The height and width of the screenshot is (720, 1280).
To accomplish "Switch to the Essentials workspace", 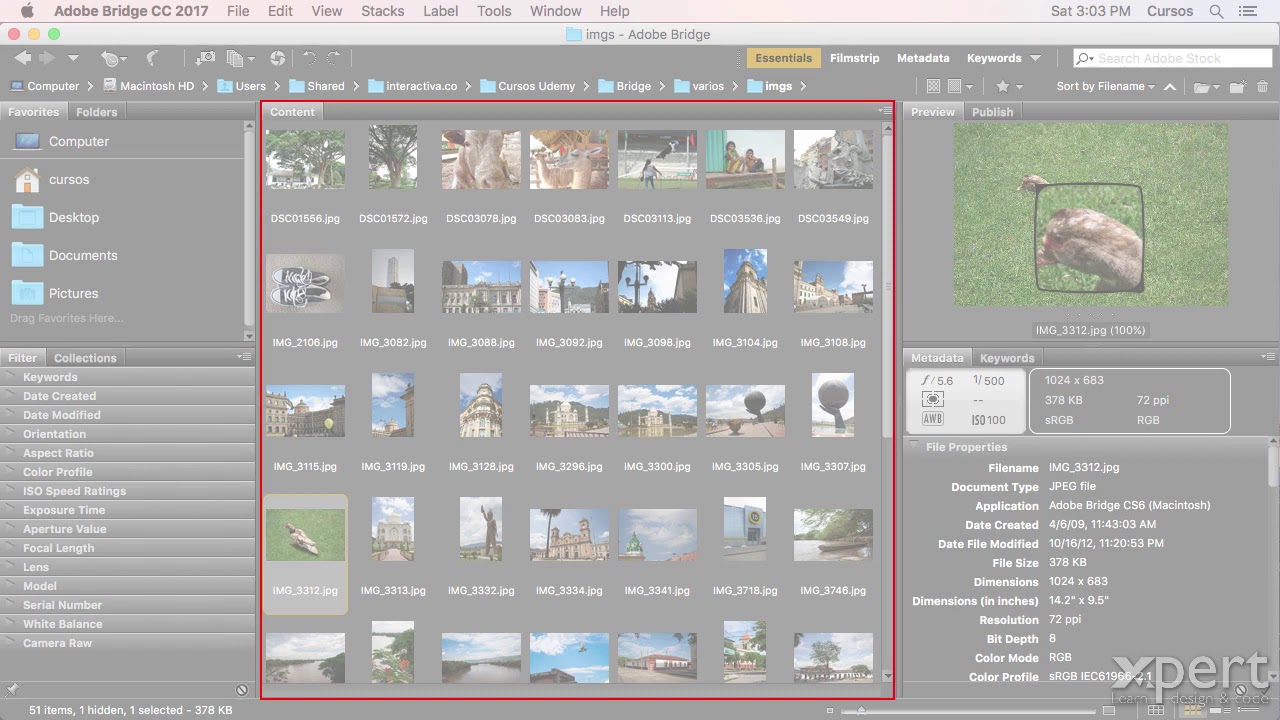I will tap(783, 58).
